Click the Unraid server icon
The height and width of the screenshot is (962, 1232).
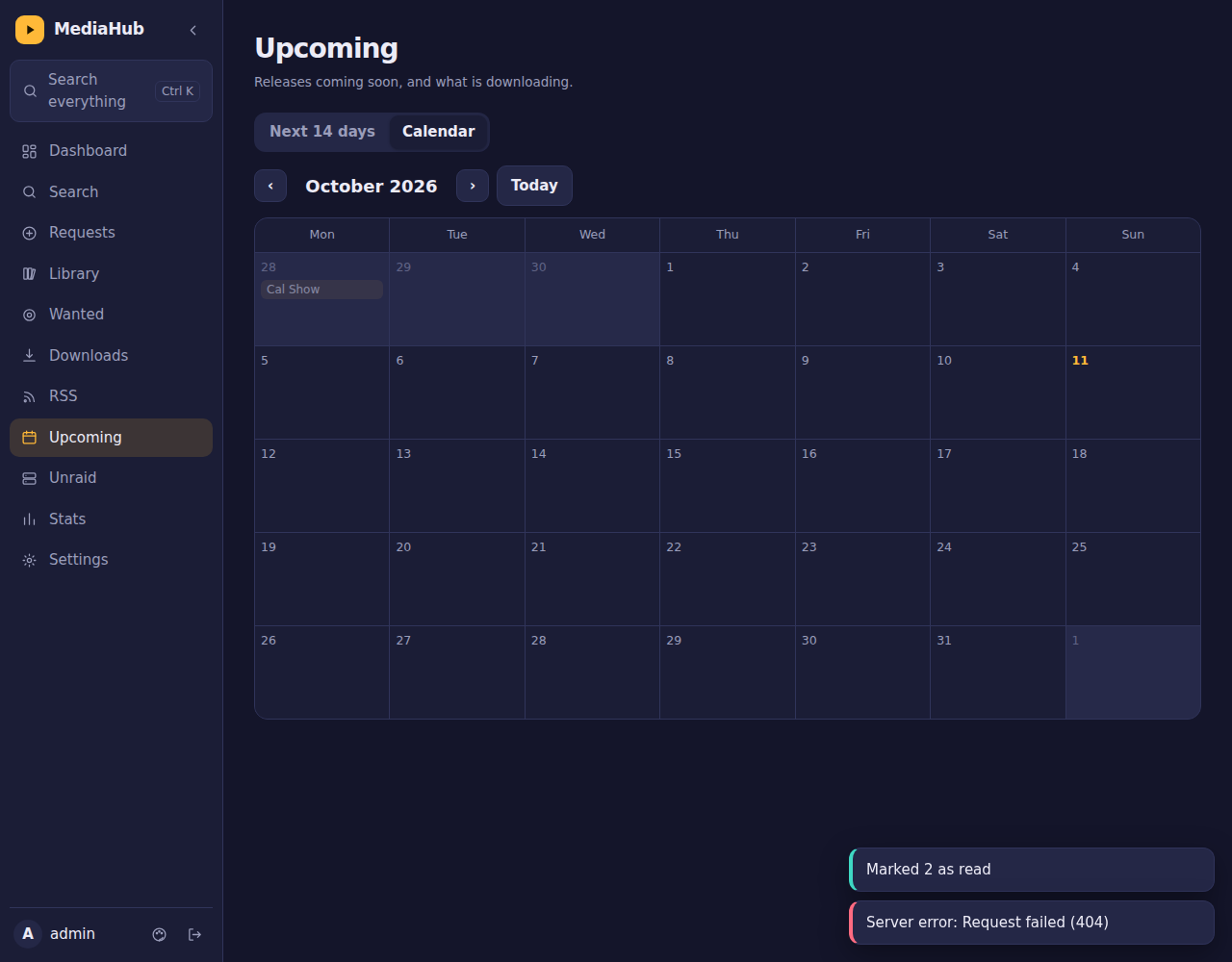point(30,478)
